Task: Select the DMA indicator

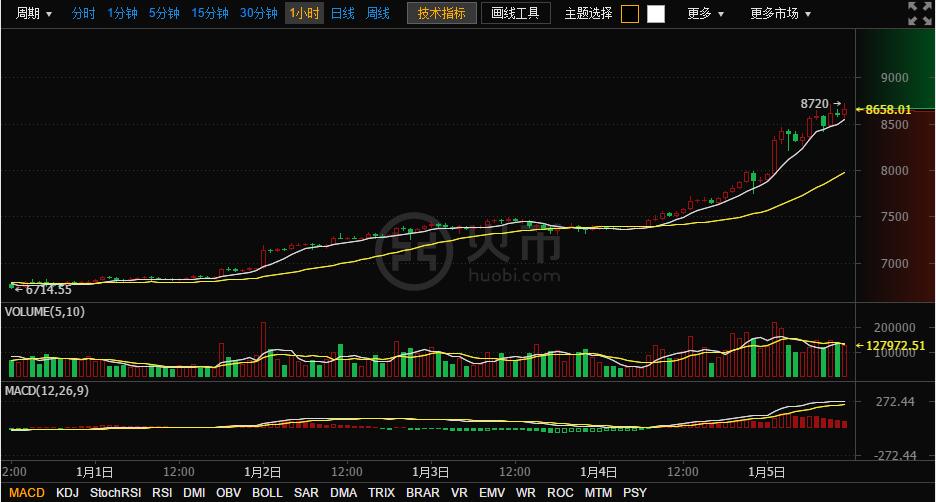Action: [343, 493]
